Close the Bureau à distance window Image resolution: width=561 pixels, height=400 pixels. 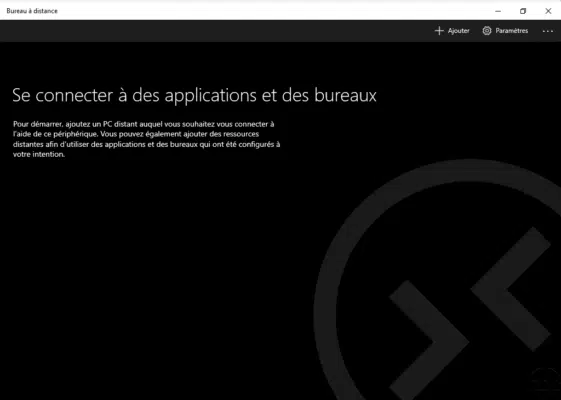pyautogui.click(x=548, y=11)
